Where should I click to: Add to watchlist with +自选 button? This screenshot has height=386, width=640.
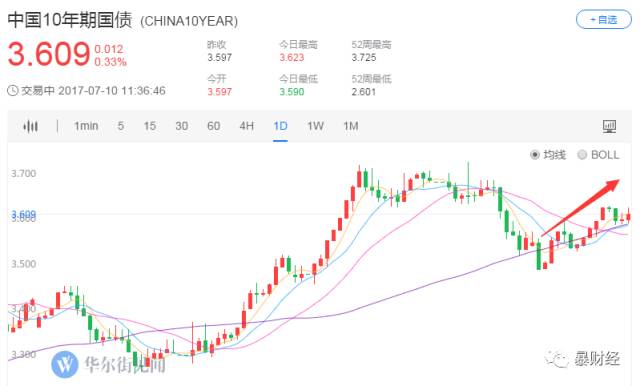(x=604, y=20)
